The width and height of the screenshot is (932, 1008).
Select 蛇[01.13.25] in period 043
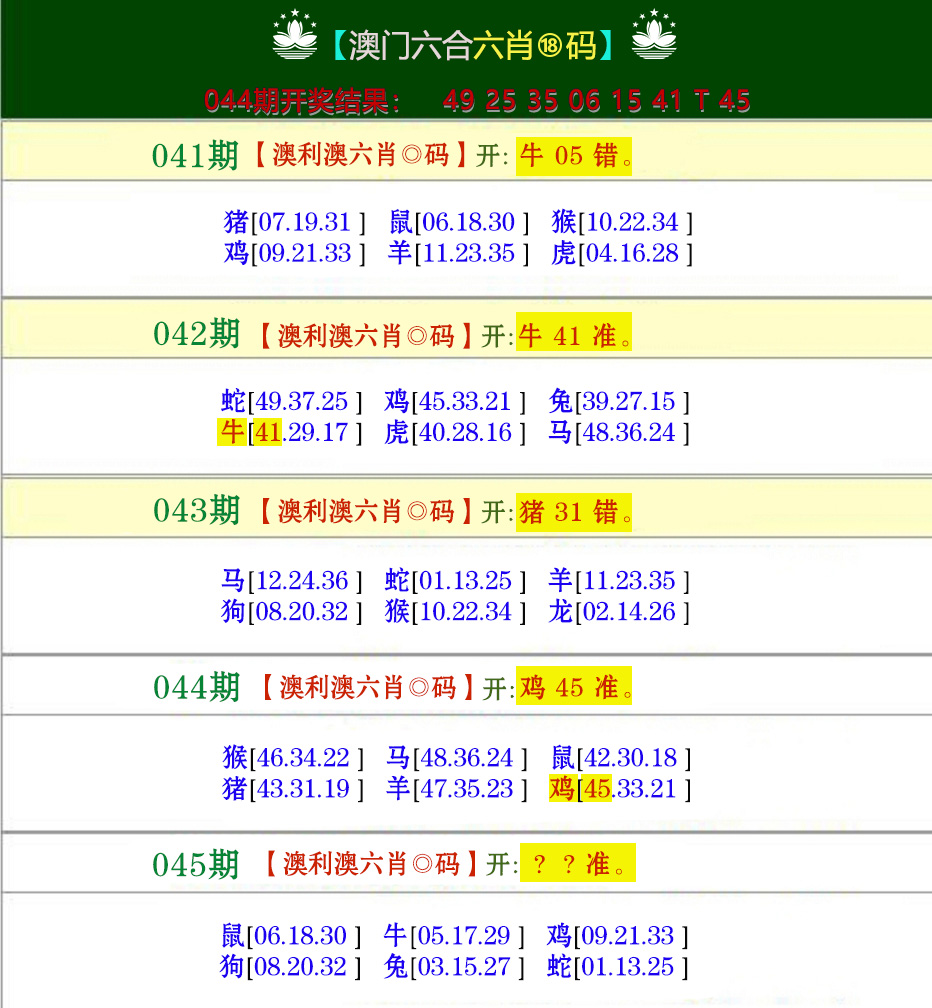[x=456, y=580]
